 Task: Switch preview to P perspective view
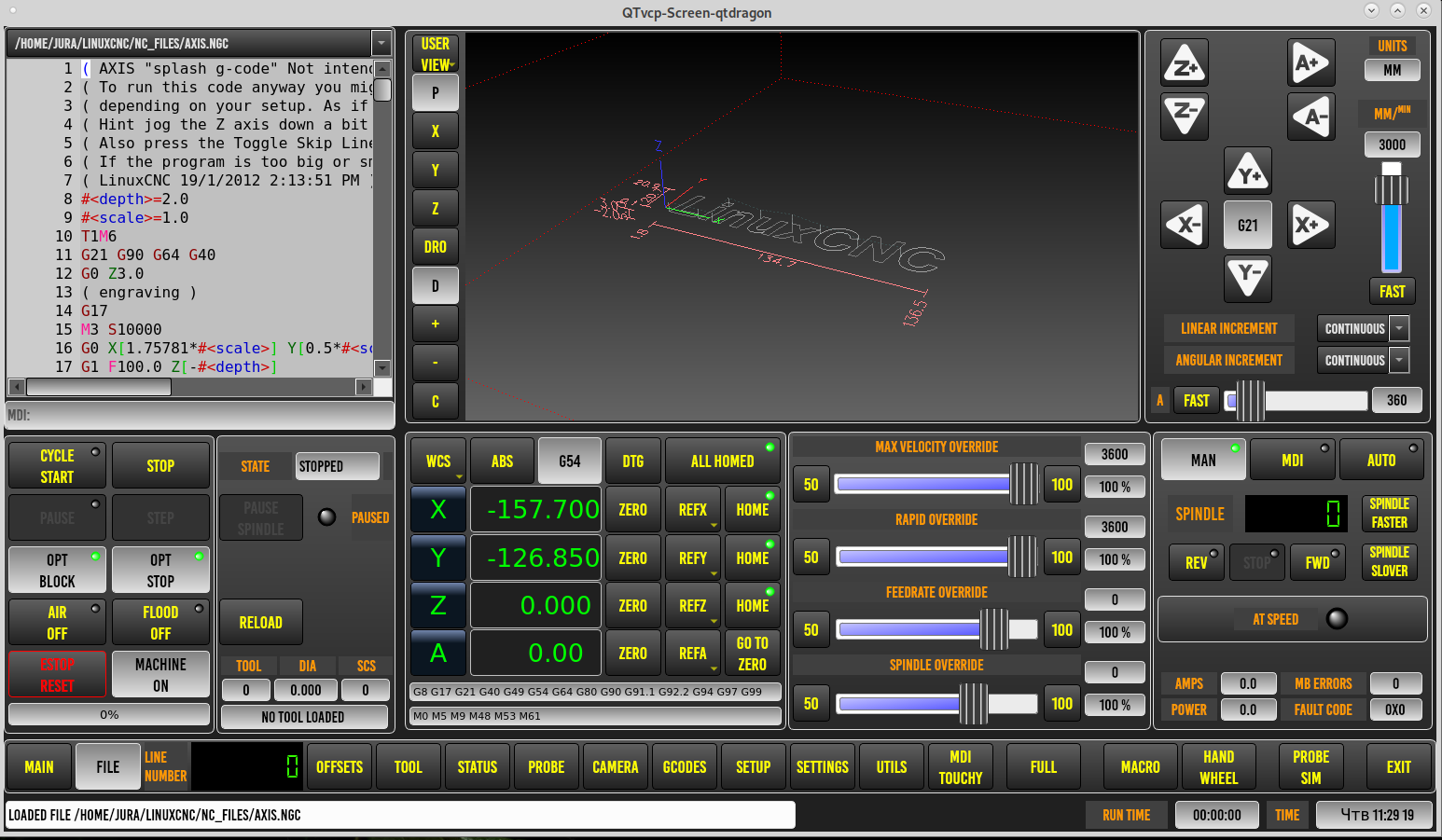(x=435, y=93)
